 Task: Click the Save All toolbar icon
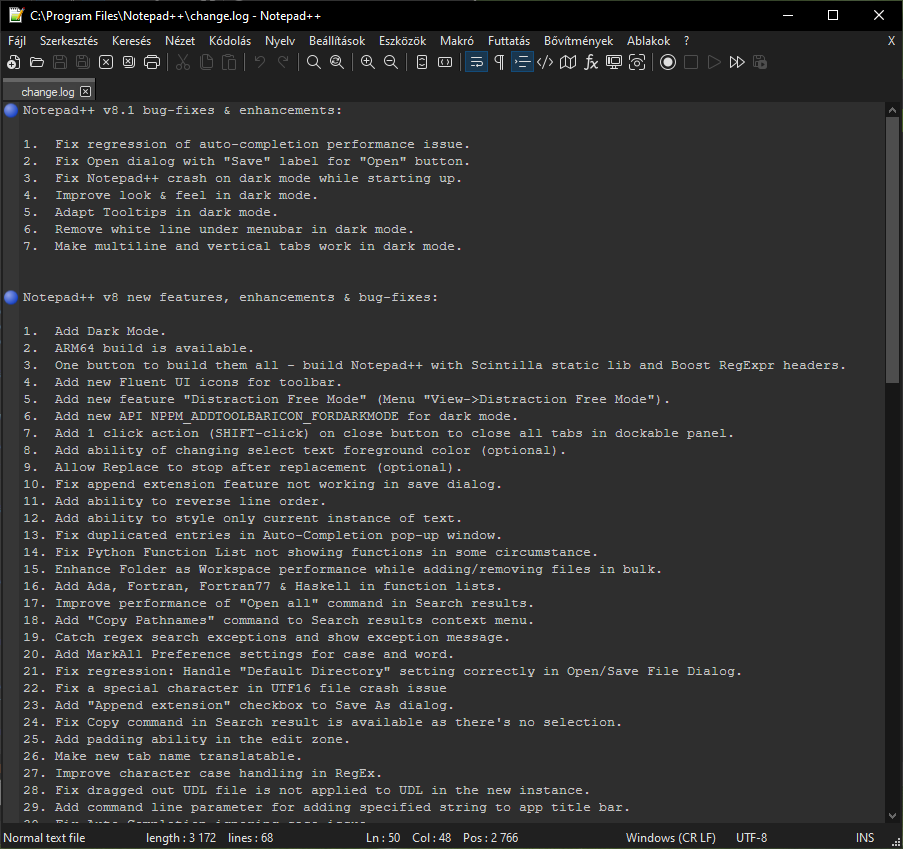83,62
